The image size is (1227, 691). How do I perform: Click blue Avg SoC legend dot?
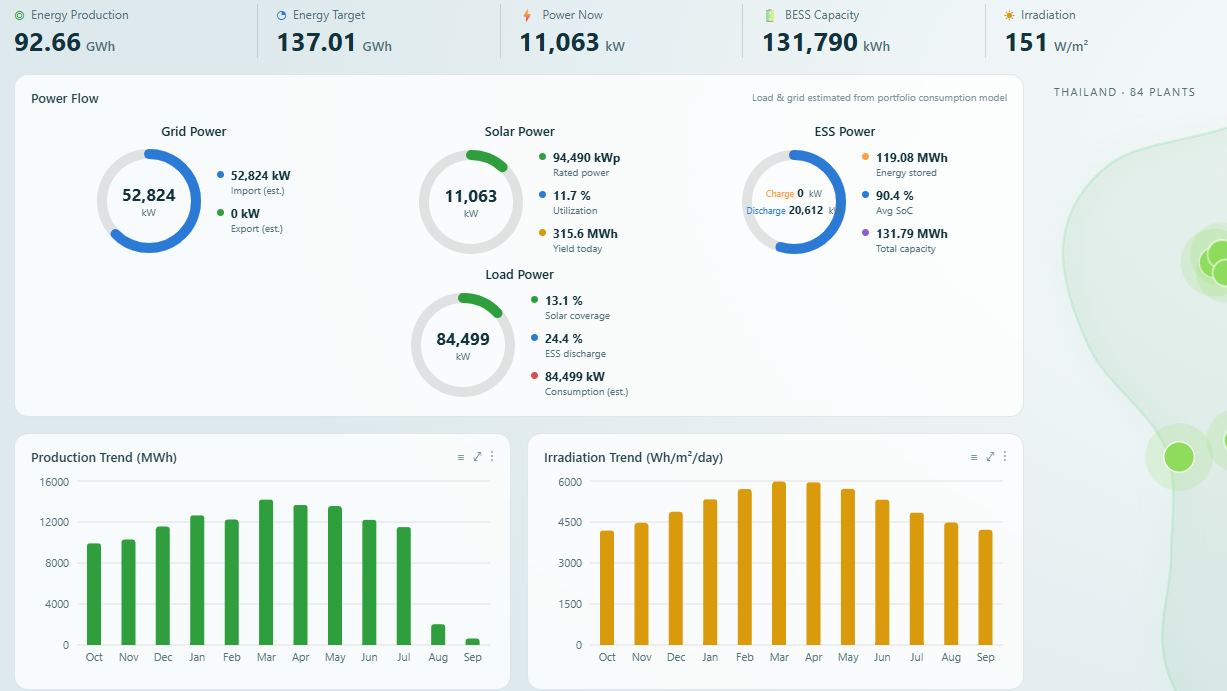[865, 195]
